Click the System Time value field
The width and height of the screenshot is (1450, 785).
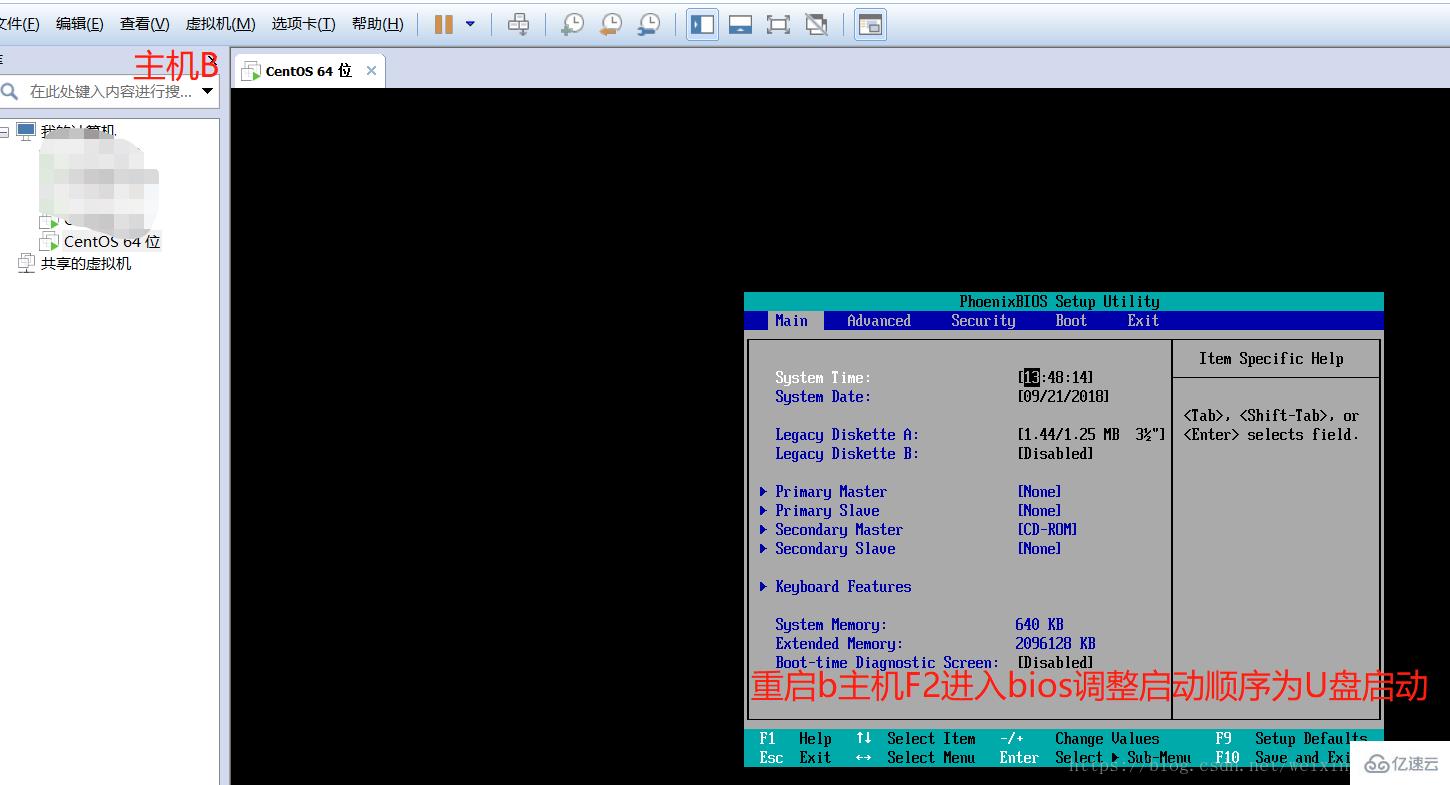[x=1056, y=378]
